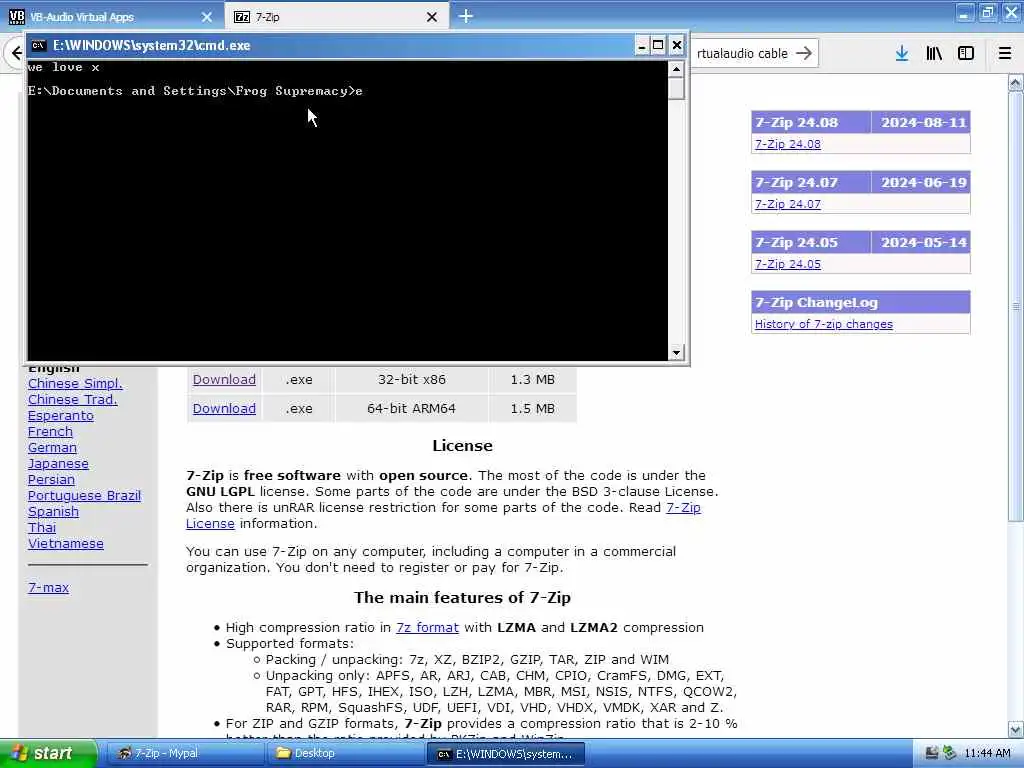The image size is (1024, 768).
Task: Select Thai language link
Action: [x=42, y=528]
